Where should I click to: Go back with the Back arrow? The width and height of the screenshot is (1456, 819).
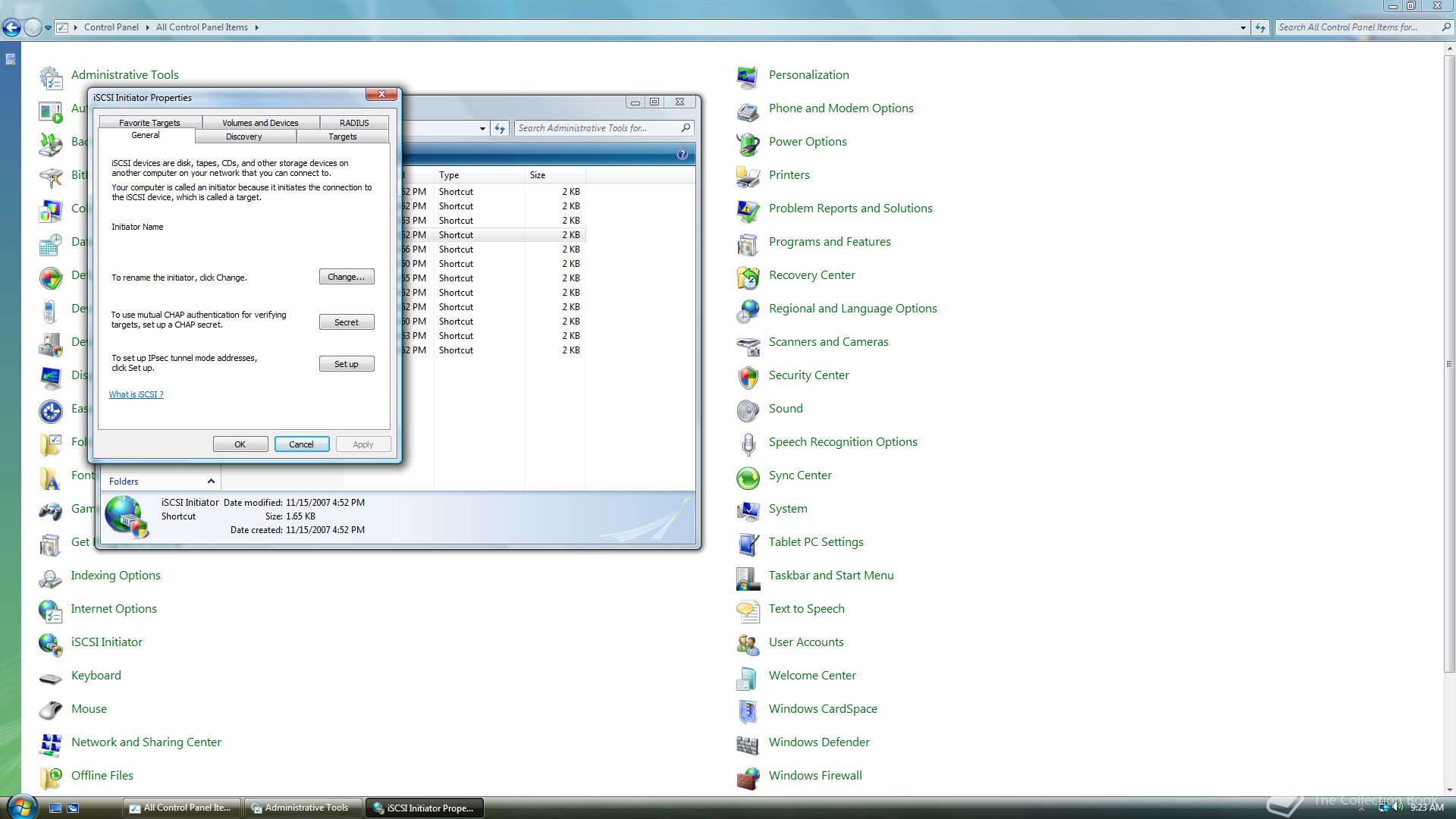[11, 28]
